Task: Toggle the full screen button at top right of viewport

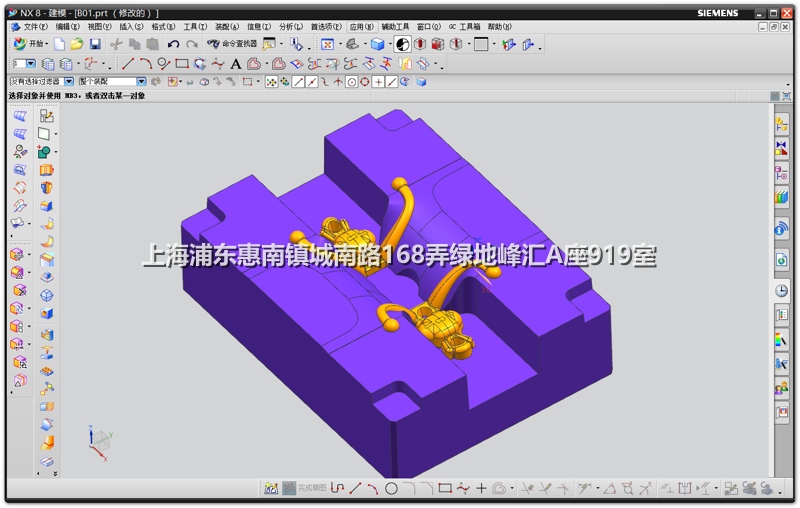Action: point(774,96)
